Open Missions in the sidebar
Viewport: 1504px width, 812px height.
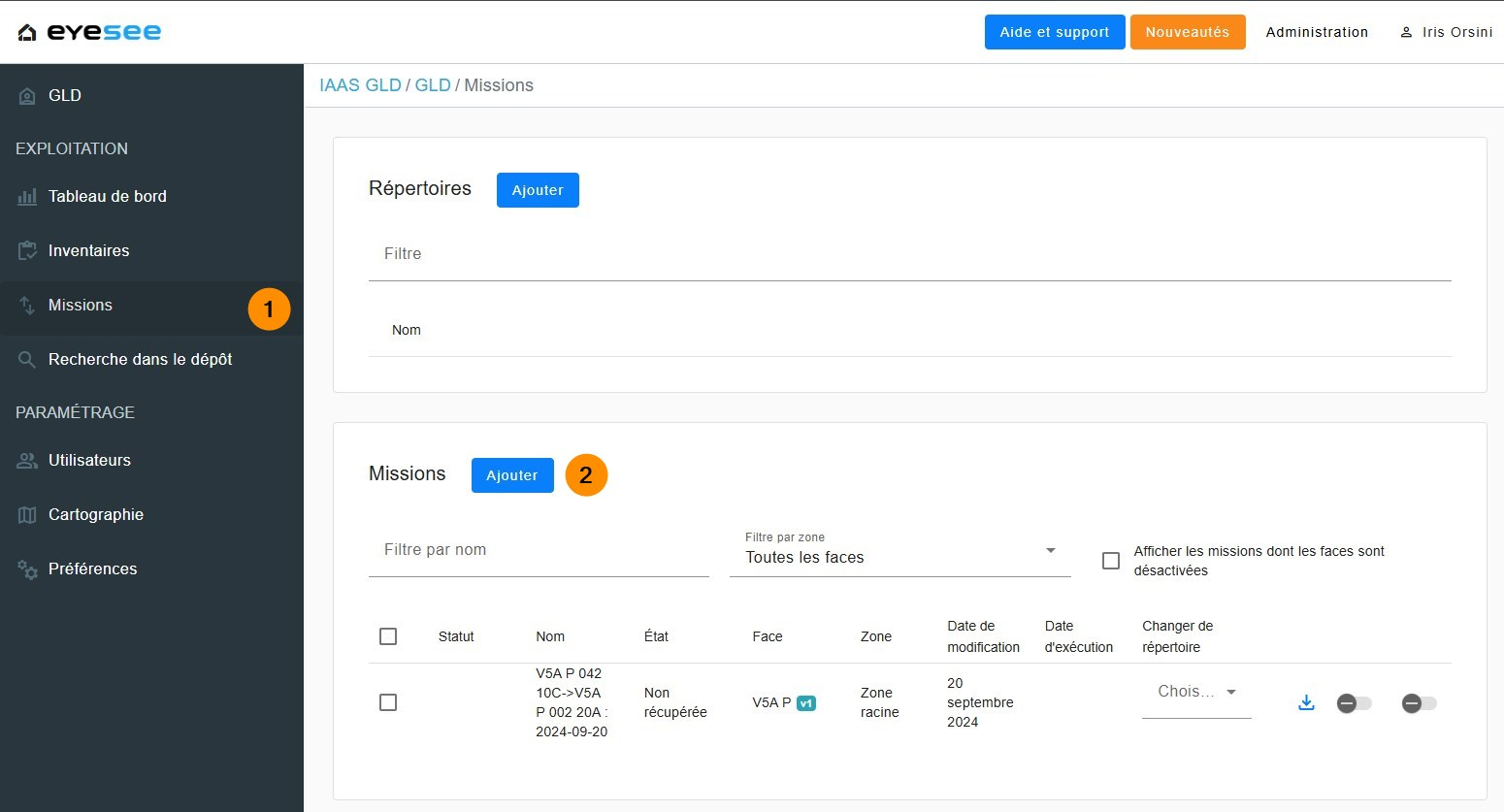(x=81, y=306)
